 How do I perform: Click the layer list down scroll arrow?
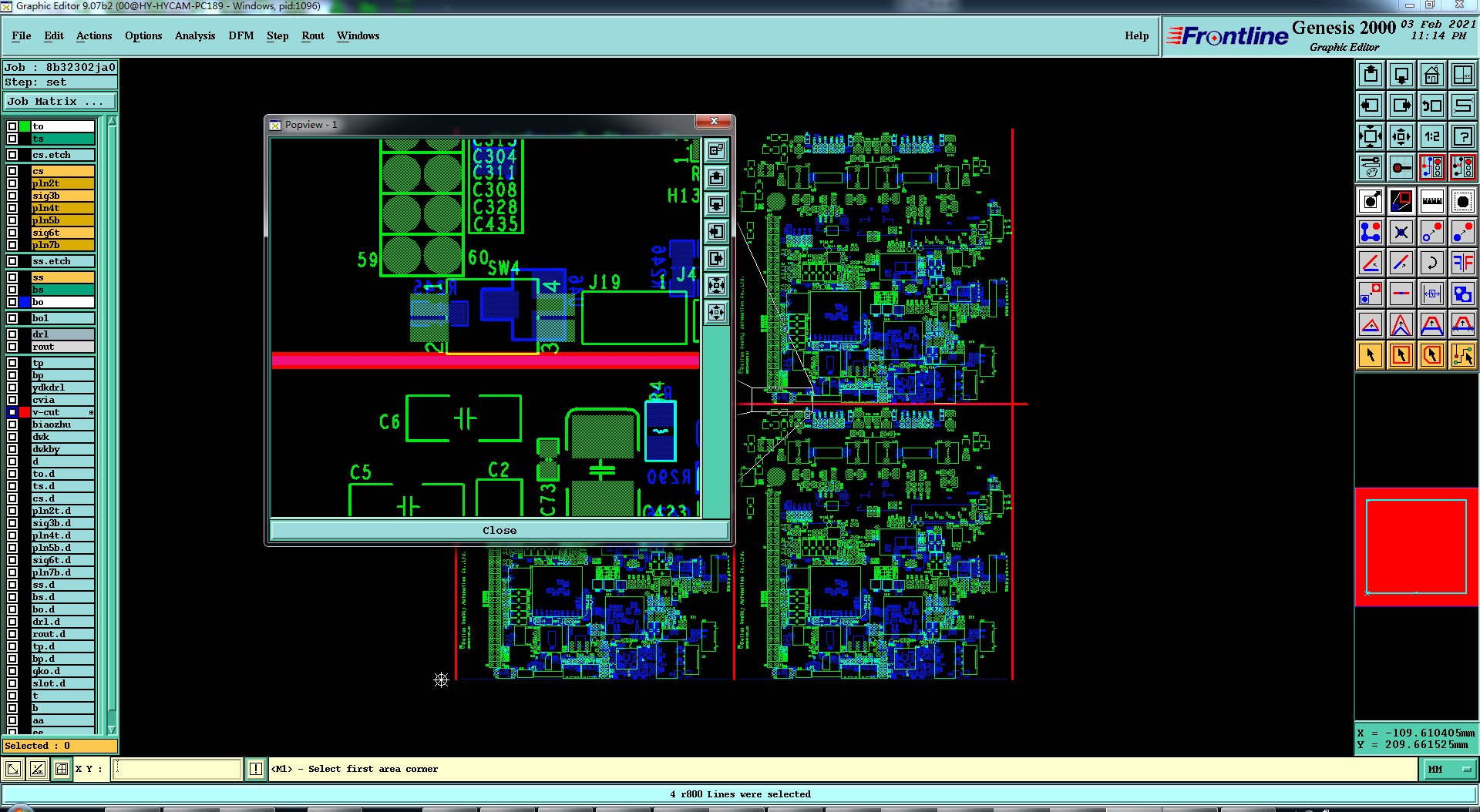coord(112,729)
